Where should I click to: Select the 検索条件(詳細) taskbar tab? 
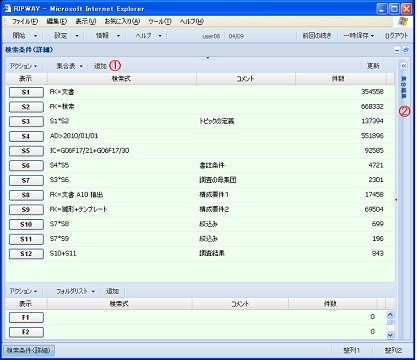pyautogui.click(x=29, y=350)
